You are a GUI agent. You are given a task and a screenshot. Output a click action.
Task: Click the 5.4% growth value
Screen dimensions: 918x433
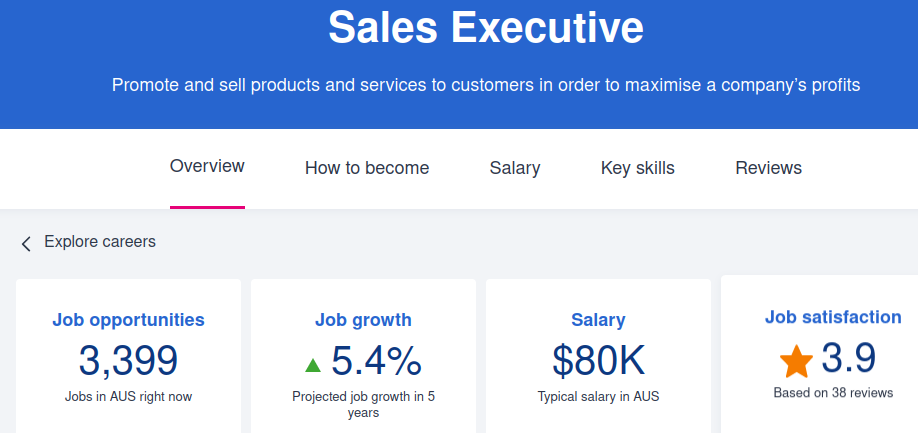click(376, 360)
